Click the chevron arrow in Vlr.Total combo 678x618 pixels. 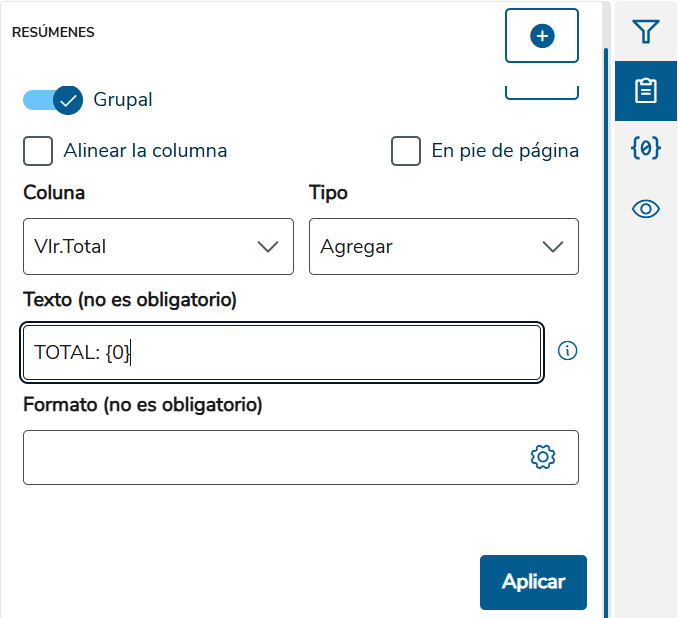click(268, 247)
